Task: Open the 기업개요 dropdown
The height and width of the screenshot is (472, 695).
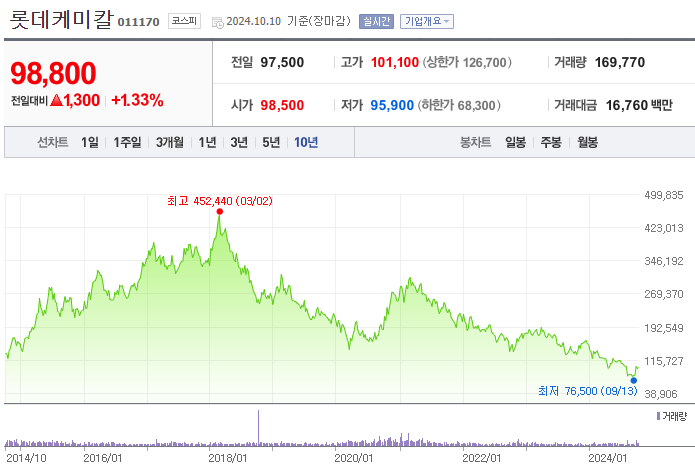Action: 426,21
